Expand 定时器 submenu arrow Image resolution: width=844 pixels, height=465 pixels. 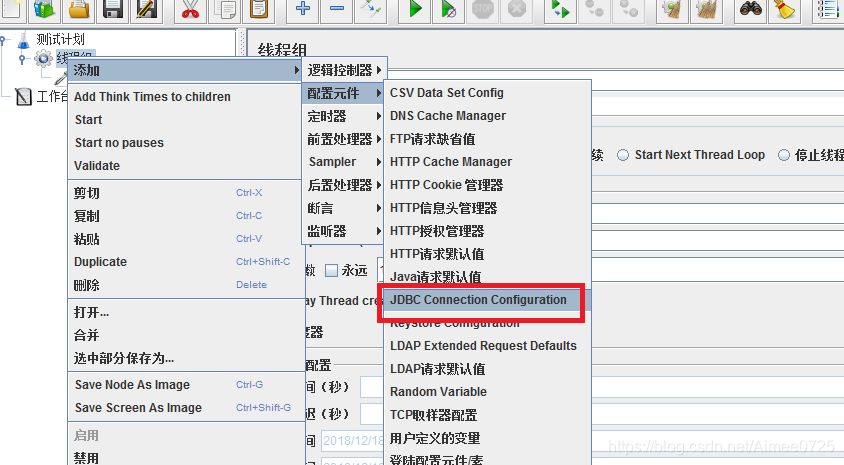(x=379, y=116)
